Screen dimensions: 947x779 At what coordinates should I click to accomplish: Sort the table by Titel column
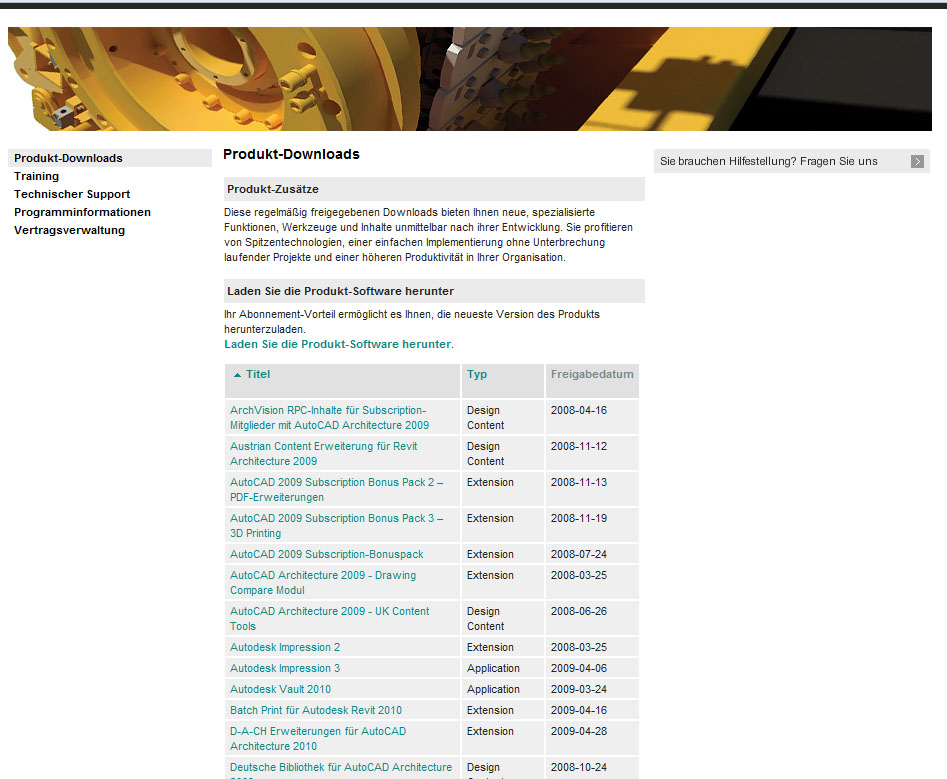(258, 374)
